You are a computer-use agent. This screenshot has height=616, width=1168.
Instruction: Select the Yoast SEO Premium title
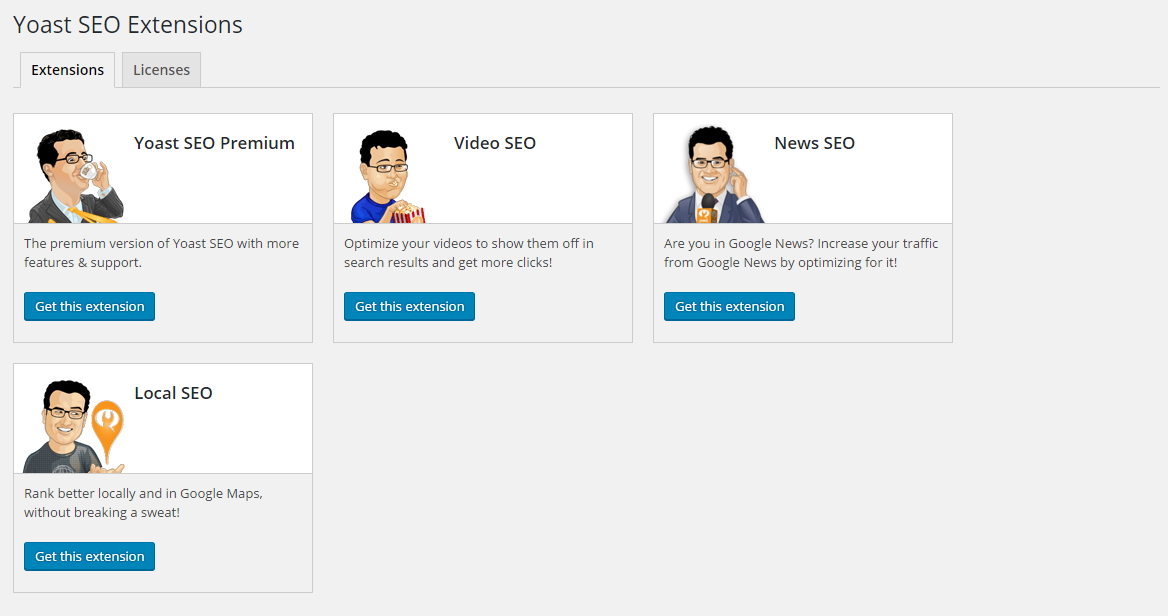point(215,143)
